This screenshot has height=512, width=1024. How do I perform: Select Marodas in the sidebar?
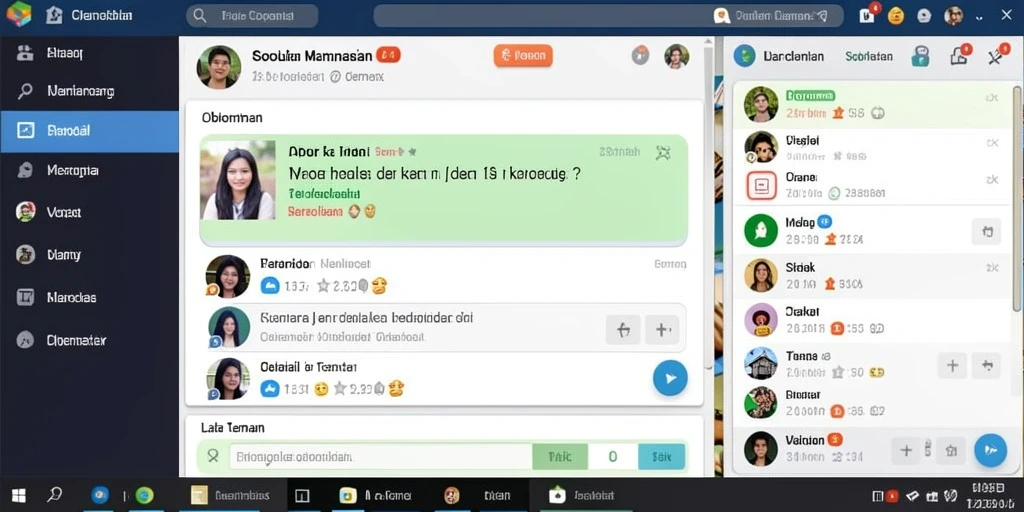(89, 298)
